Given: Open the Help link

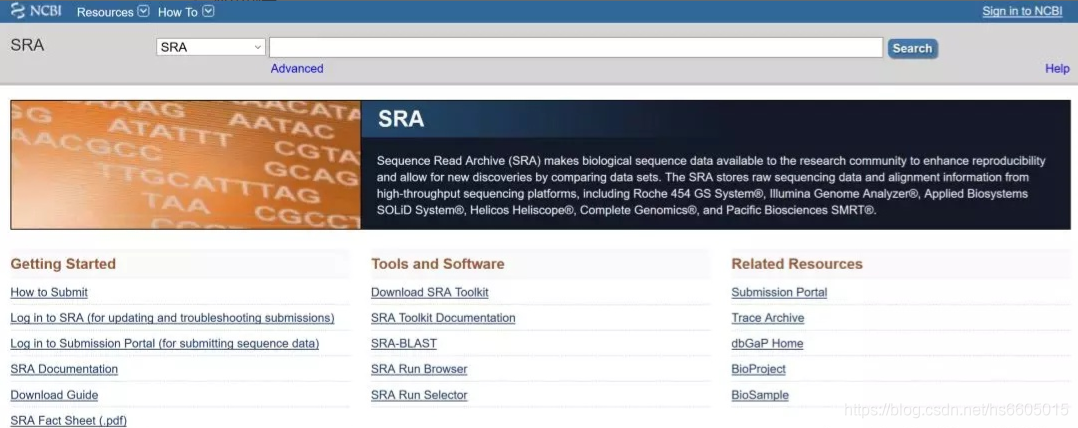Looking at the screenshot, I should (1057, 68).
